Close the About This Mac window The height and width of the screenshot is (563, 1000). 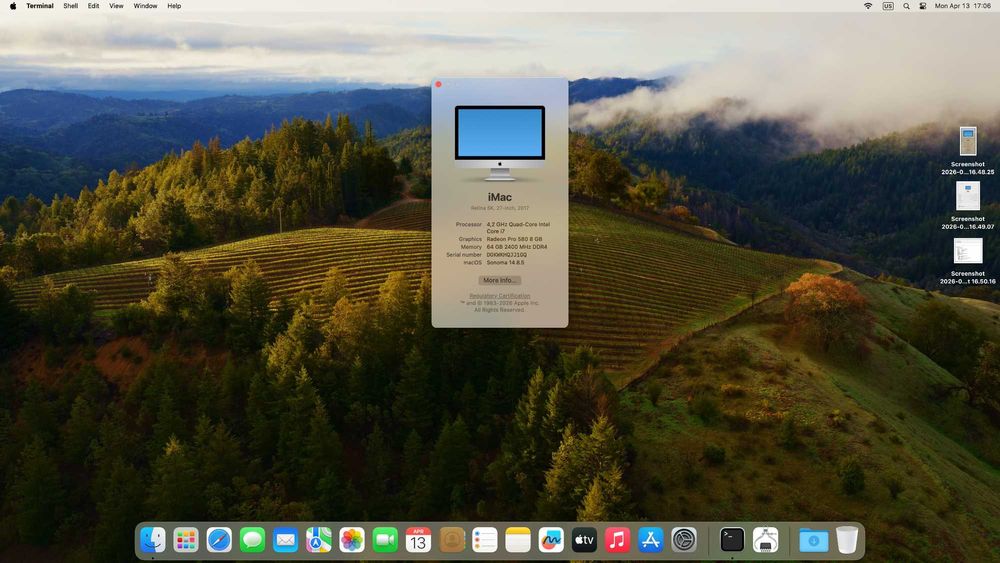coord(439,84)
